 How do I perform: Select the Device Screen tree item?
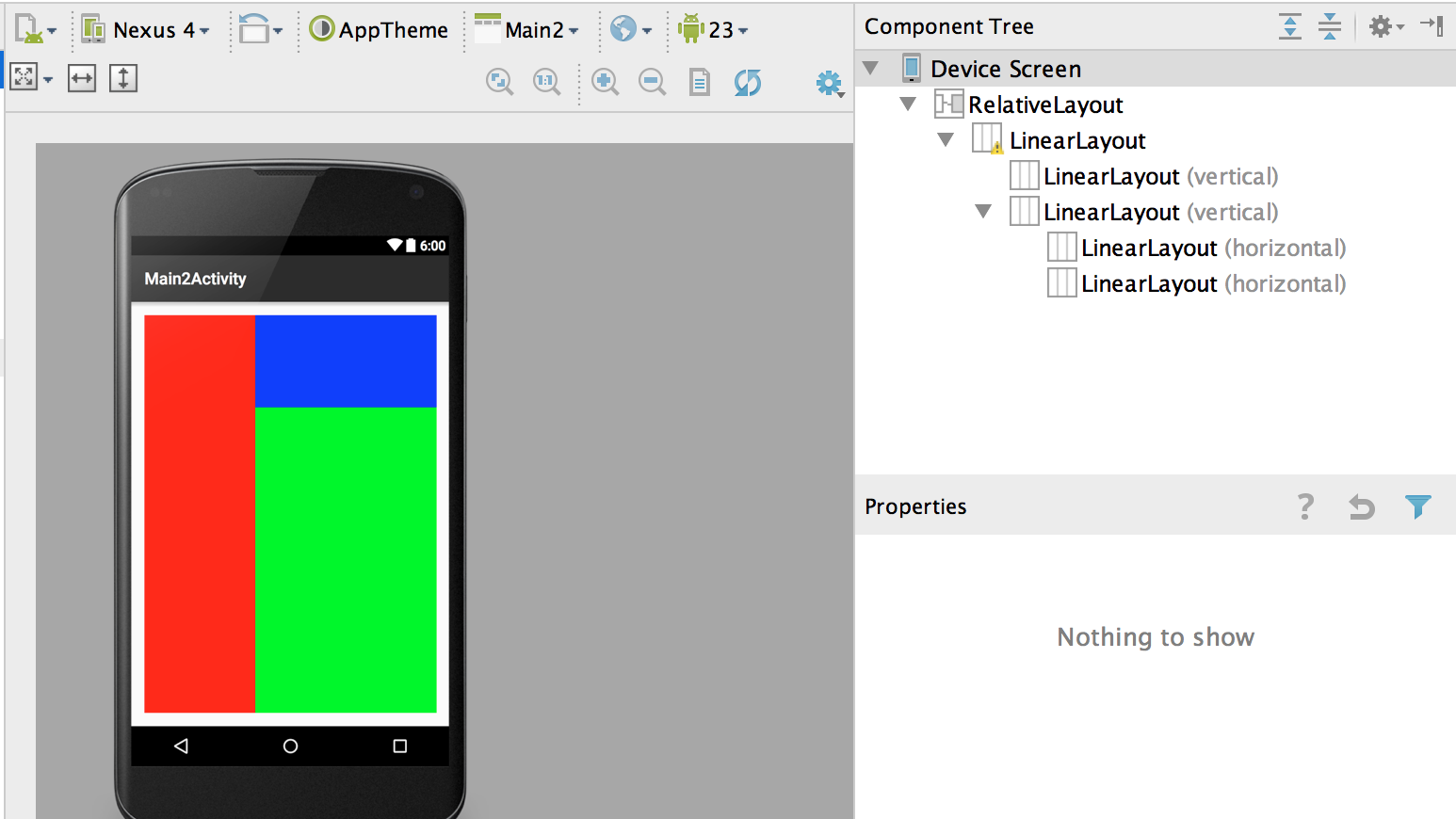[x=1005, y=69]
